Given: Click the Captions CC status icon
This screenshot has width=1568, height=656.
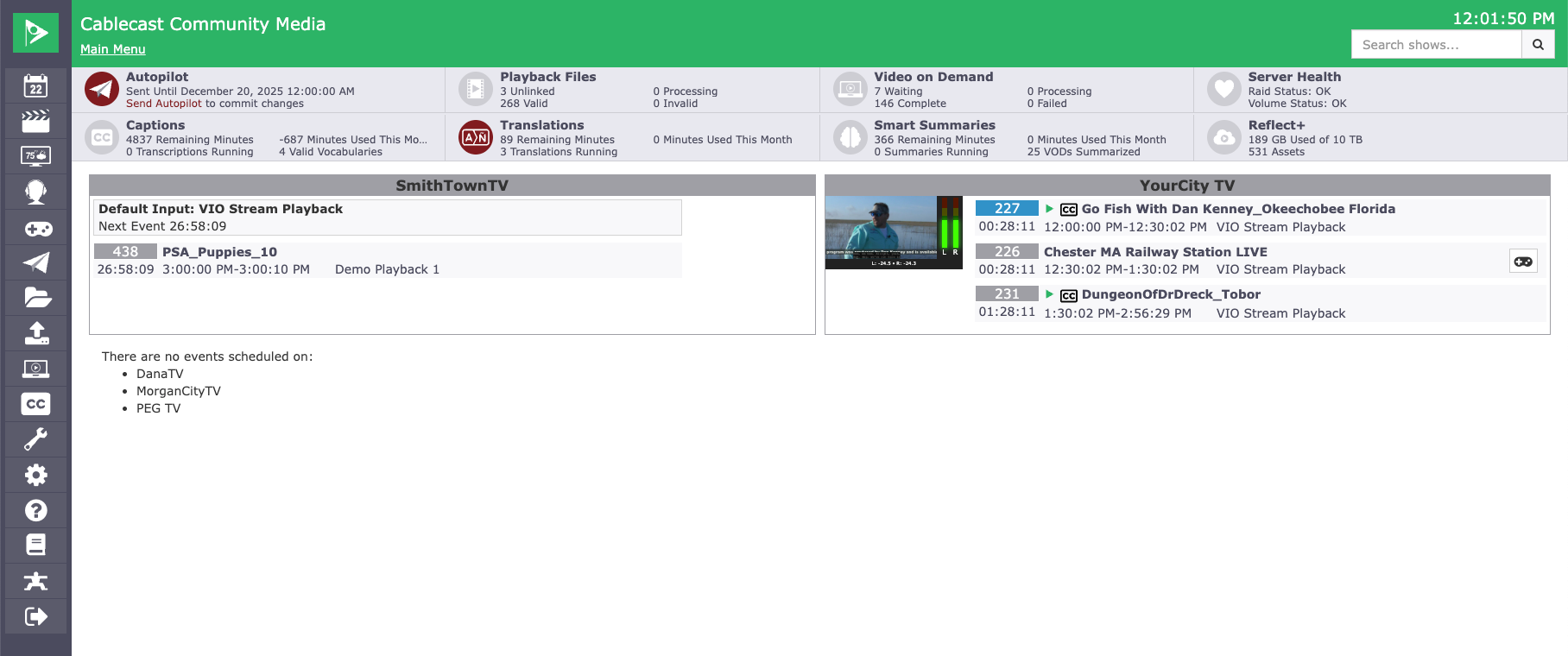Looking at the screenshot, I should coord(102,137).
